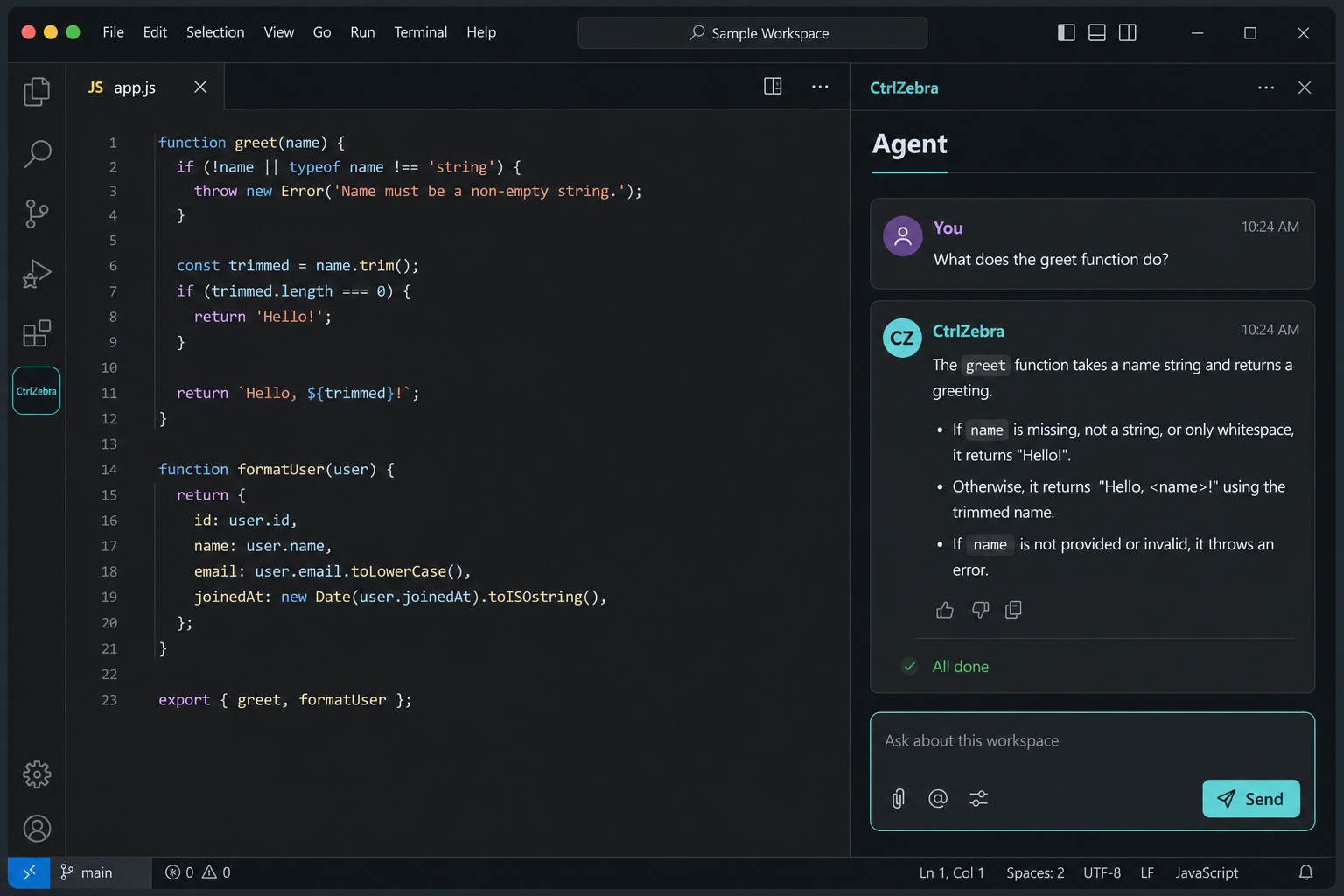Change the JavaScript language mode
The image size is (1344, 896).
pyautogui.click(x=1207, y=872)
